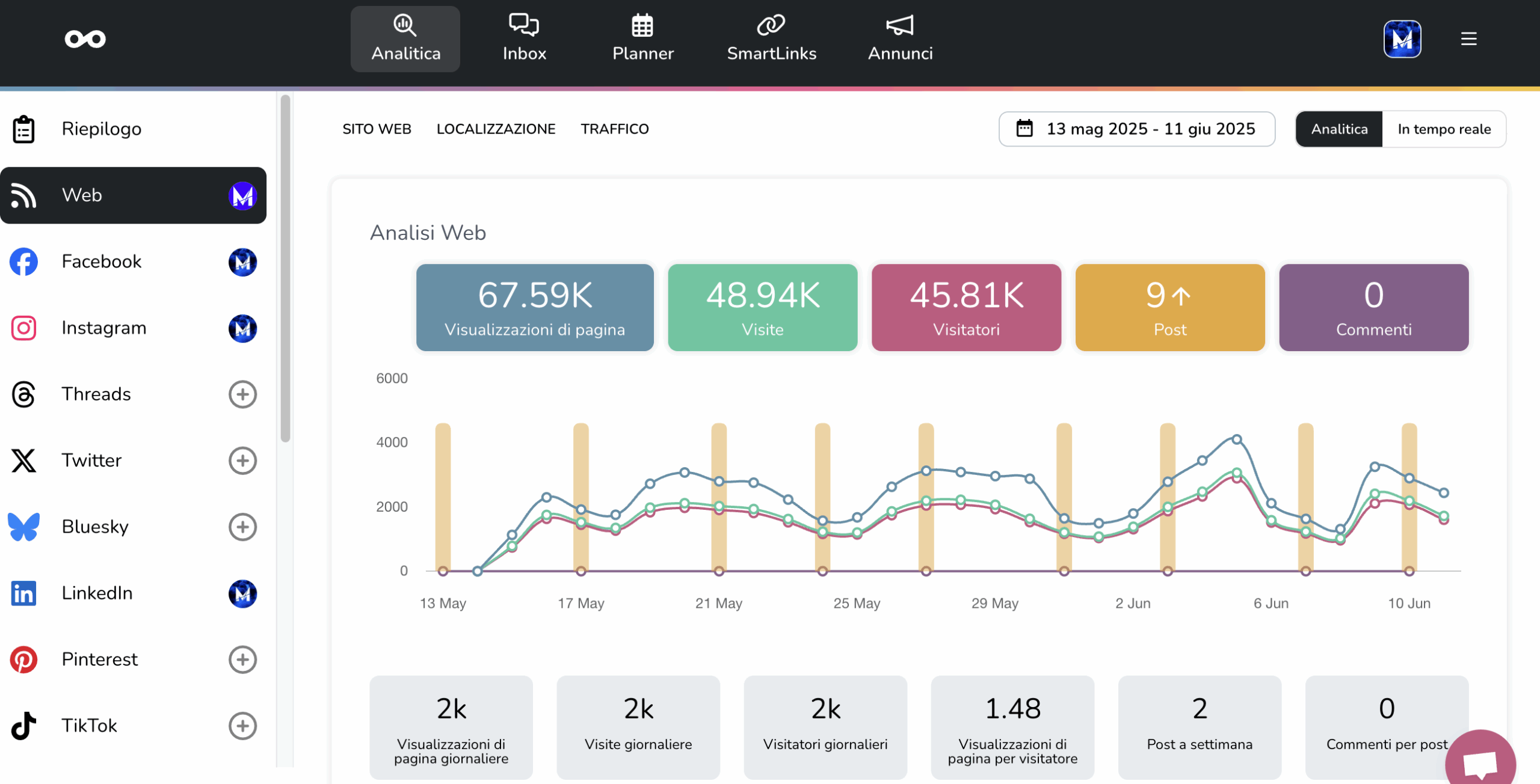Connect TikTok using its plus button
The height and width of the screenshot is (784, 1540).
[242, 726]
